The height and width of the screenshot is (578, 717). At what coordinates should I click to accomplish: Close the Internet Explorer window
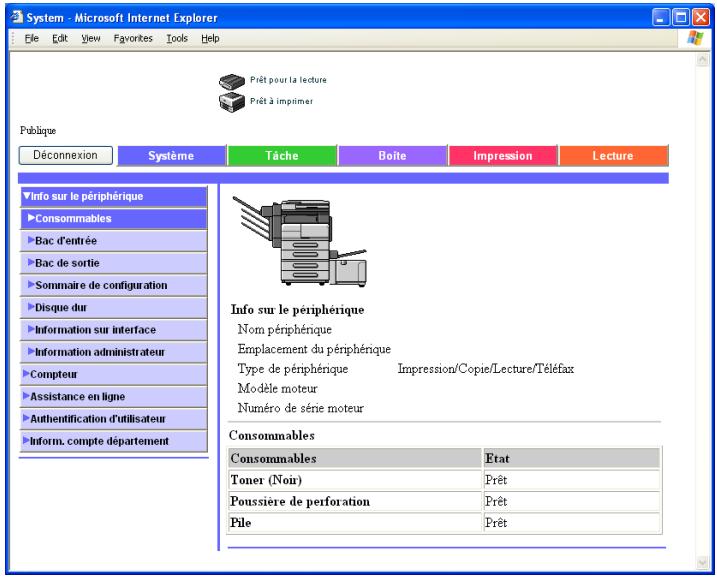click(701, 18)
